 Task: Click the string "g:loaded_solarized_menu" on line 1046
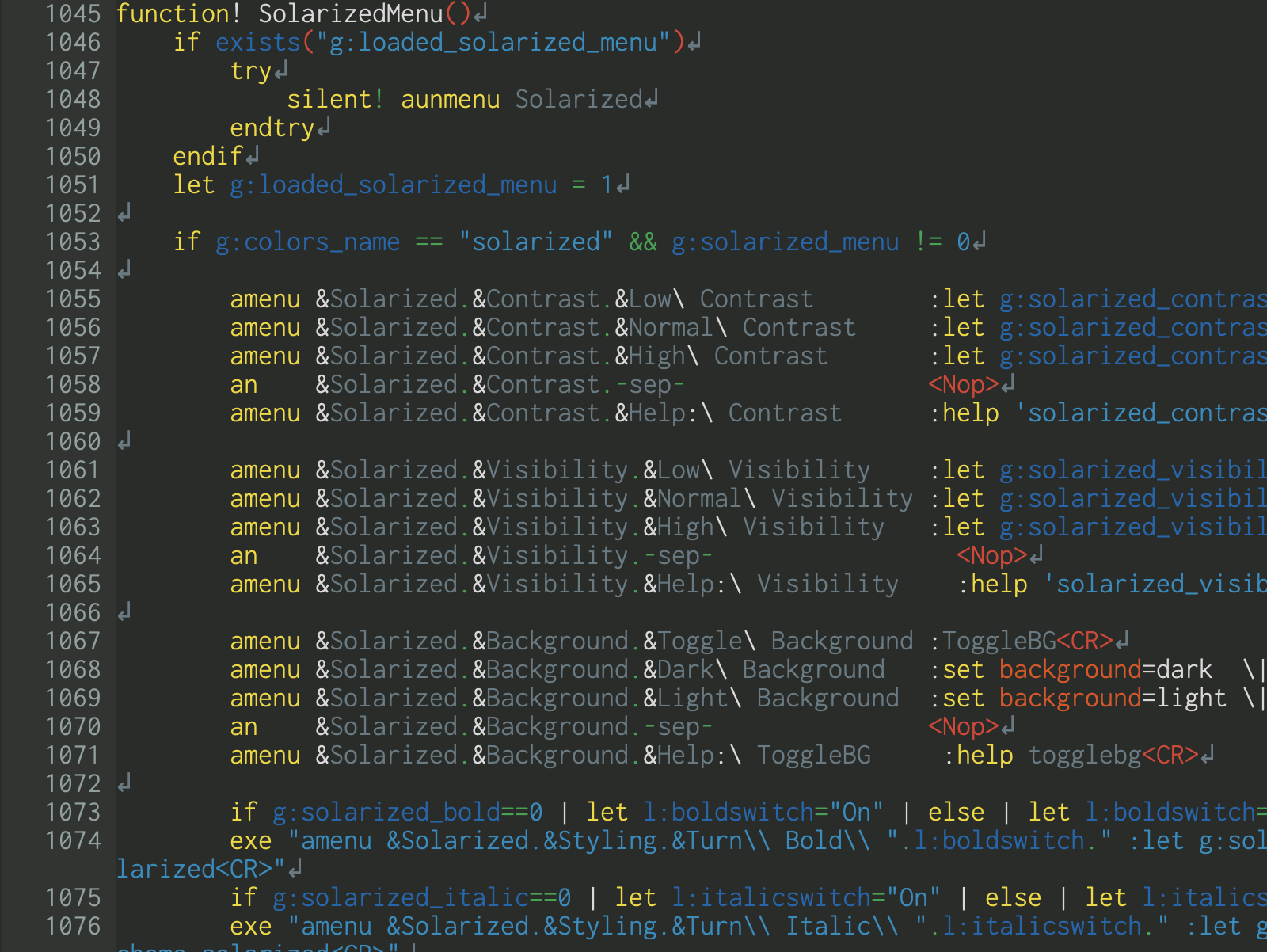click(x=493, y=42)
